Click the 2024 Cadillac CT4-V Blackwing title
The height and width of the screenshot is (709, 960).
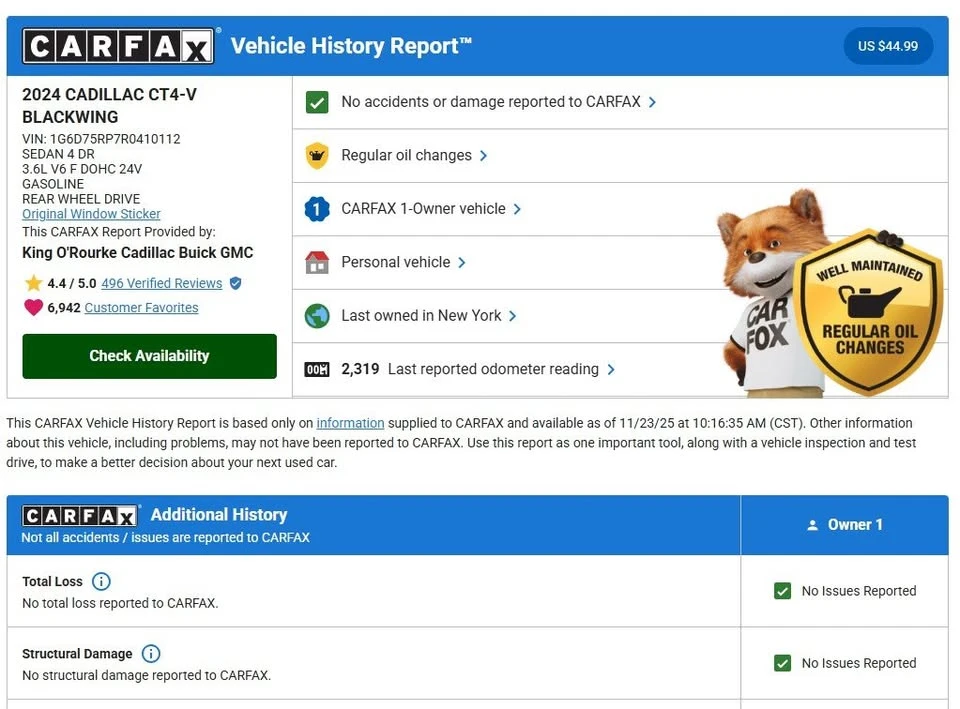coord(110,105)
